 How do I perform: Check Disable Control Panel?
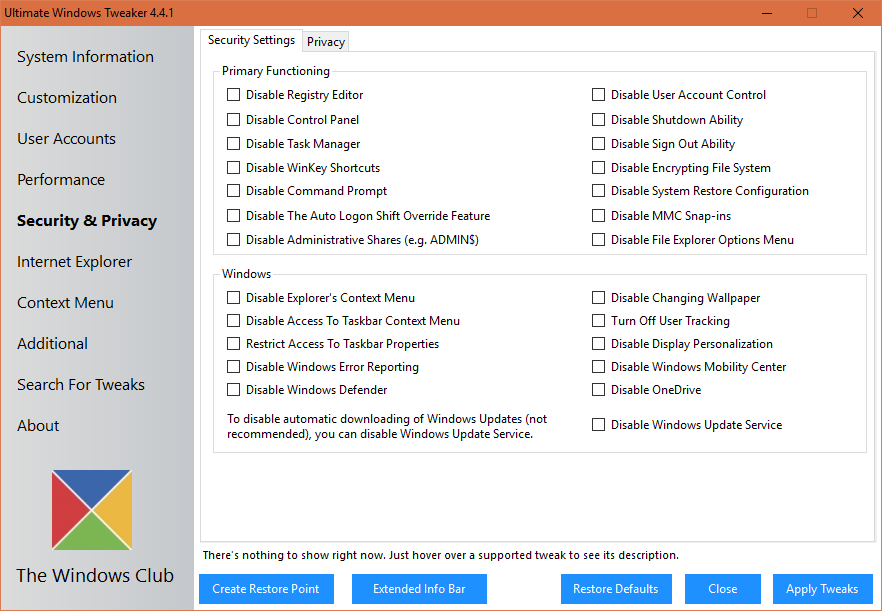click(233, 119)
